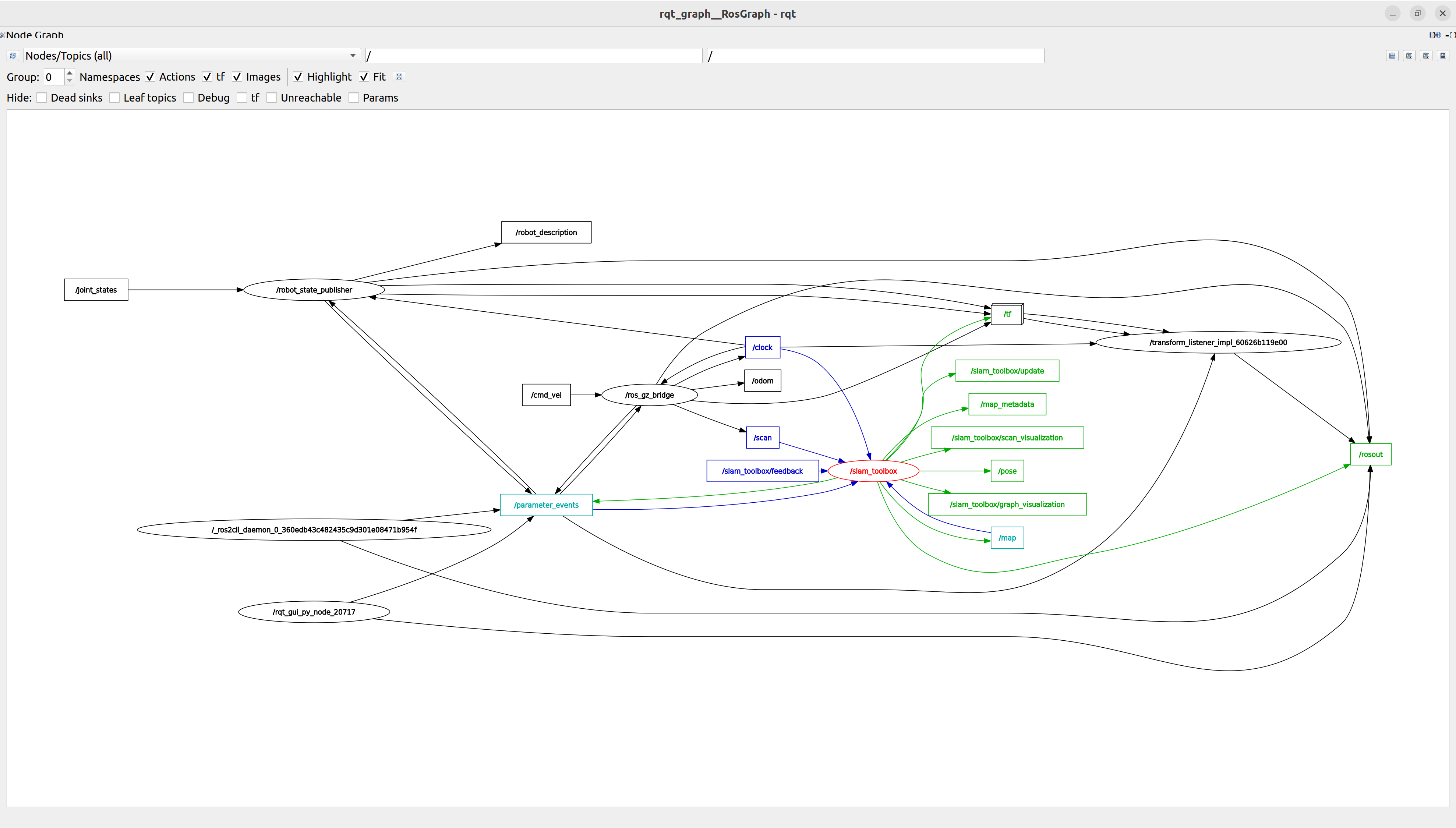The height and width of the screenshot is (828, 1456).
Task: Select the /map topic box
Action: pyautogui.click(x=1007, y=538)
